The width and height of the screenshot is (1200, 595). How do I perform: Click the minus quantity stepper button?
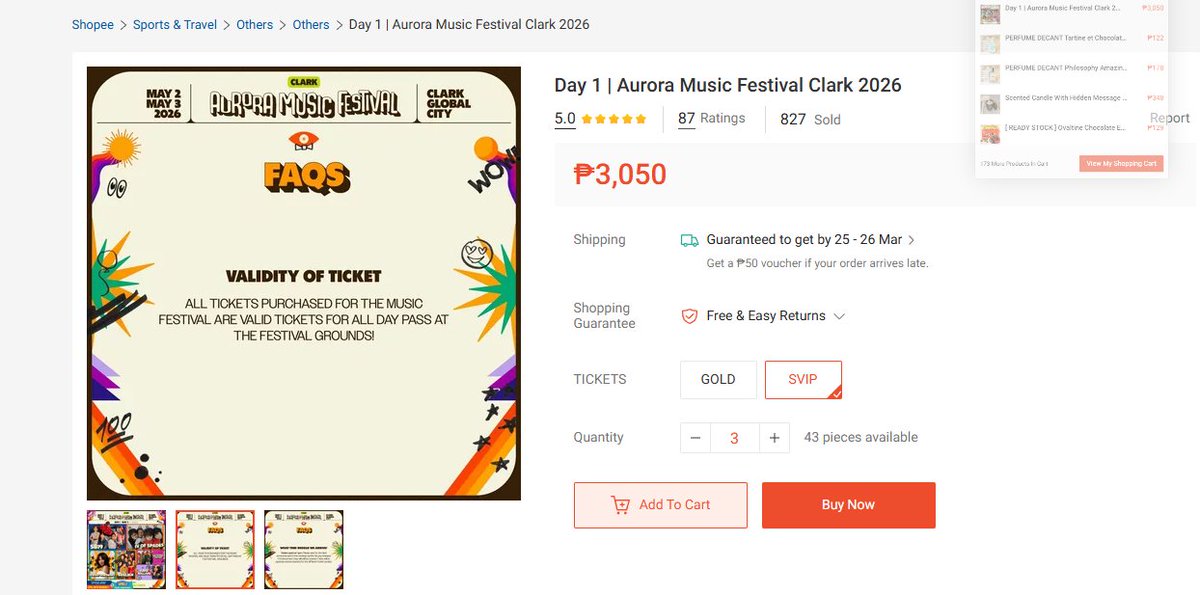696,438
